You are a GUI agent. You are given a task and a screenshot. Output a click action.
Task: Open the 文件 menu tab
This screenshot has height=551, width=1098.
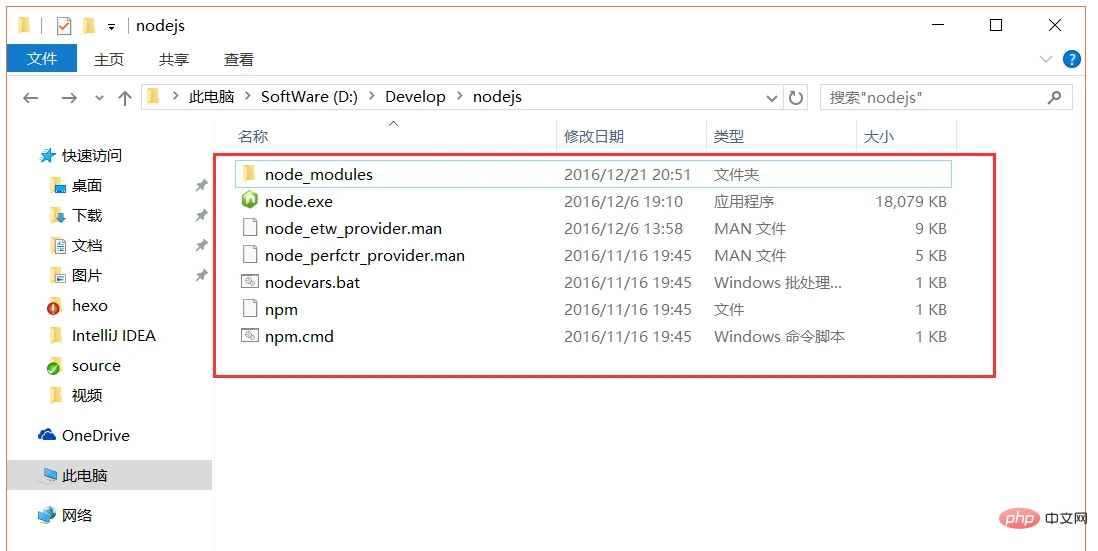[x=42, y=59]
